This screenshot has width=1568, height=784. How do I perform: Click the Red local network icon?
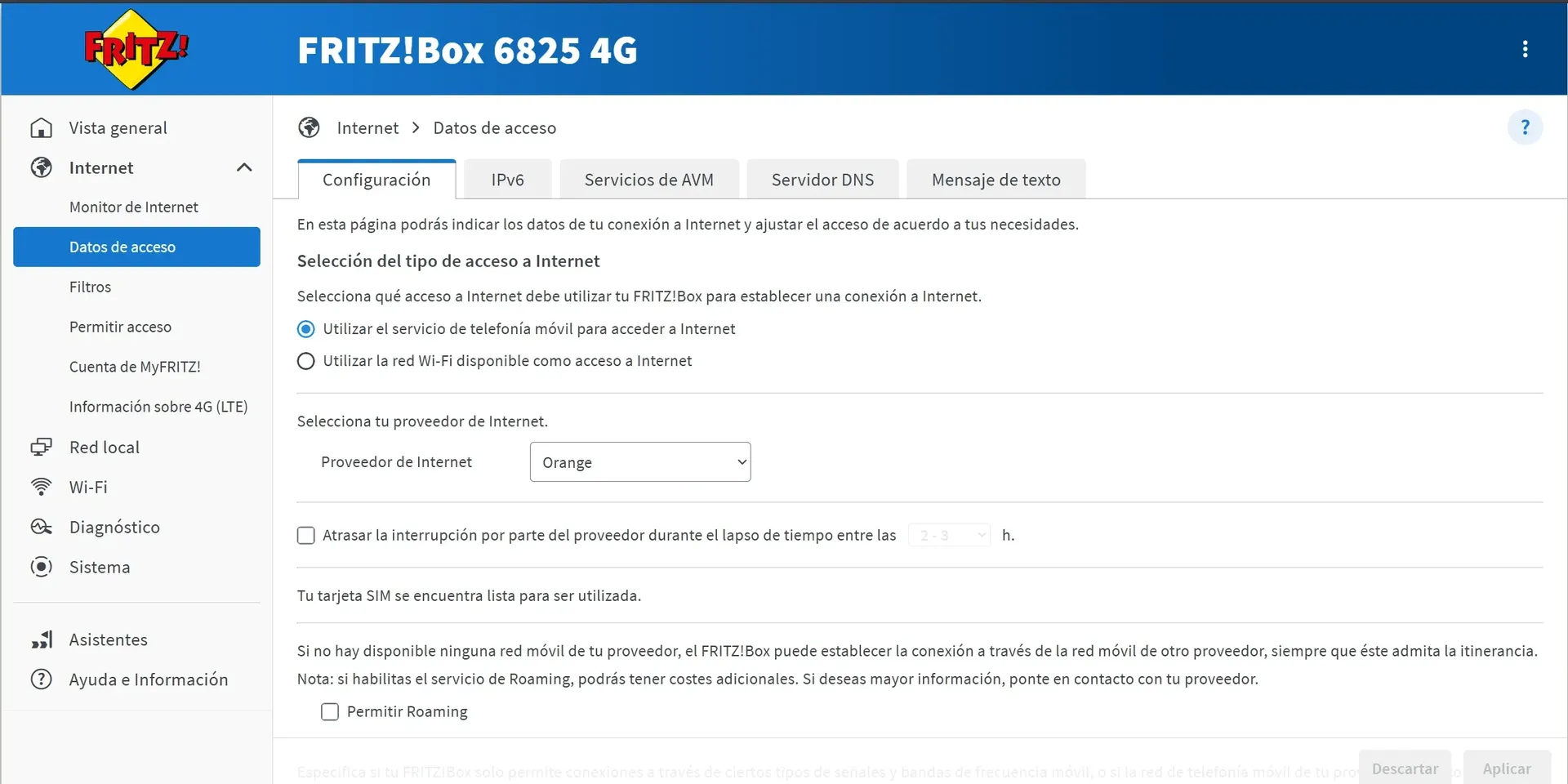click(41, 447)
